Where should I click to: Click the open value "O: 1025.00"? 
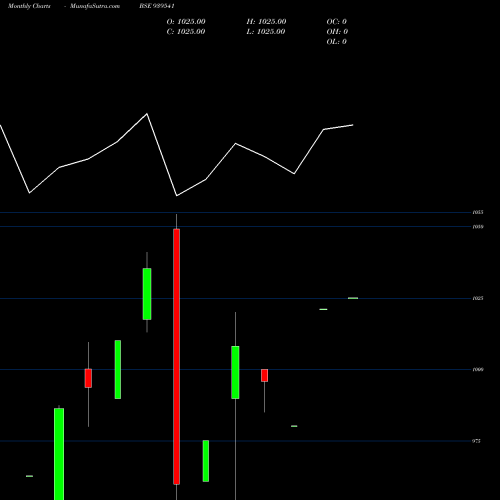[x=186, y=22]
